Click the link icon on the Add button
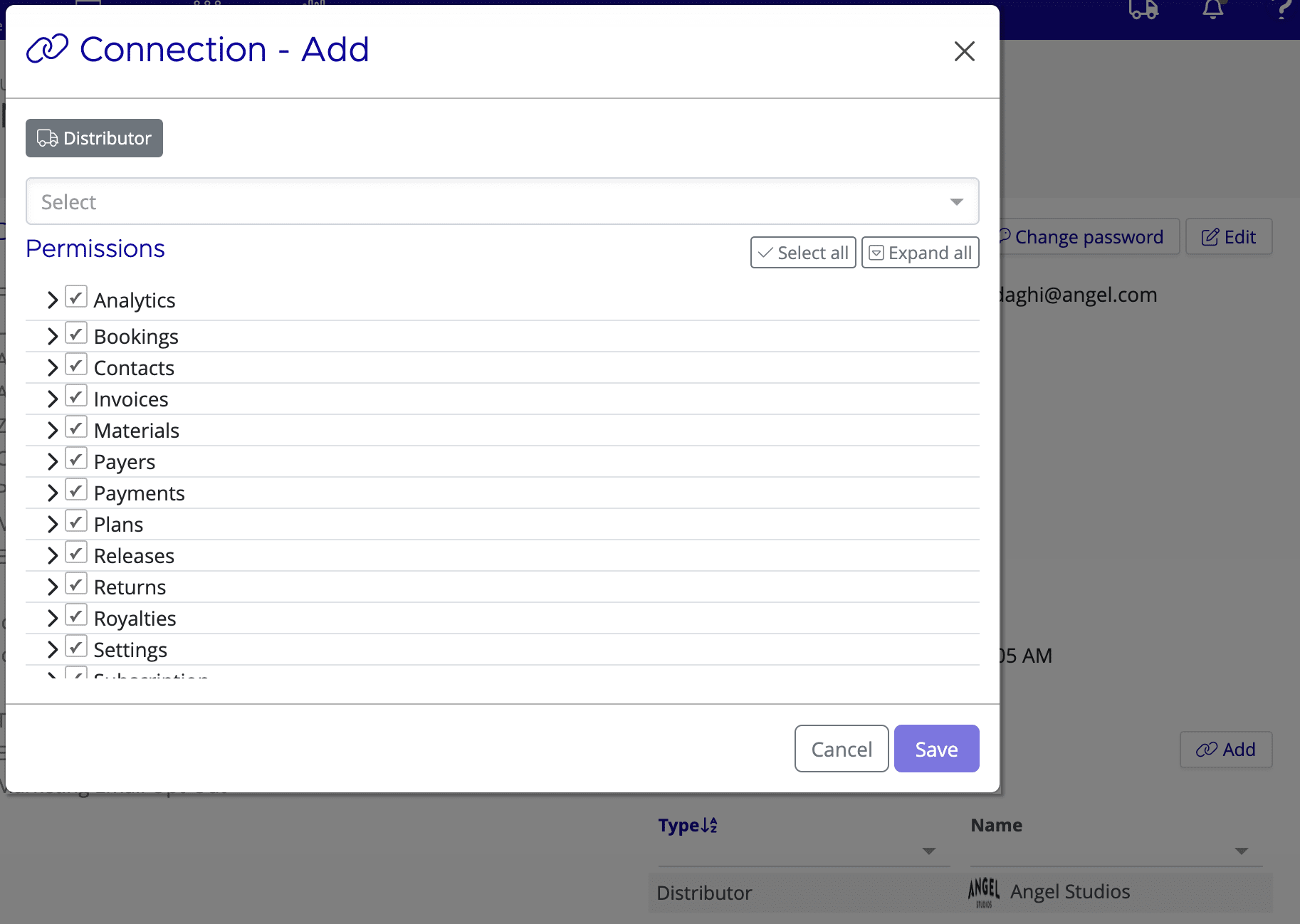This screenshot has height=924, width=1300. pos(1206,750)
